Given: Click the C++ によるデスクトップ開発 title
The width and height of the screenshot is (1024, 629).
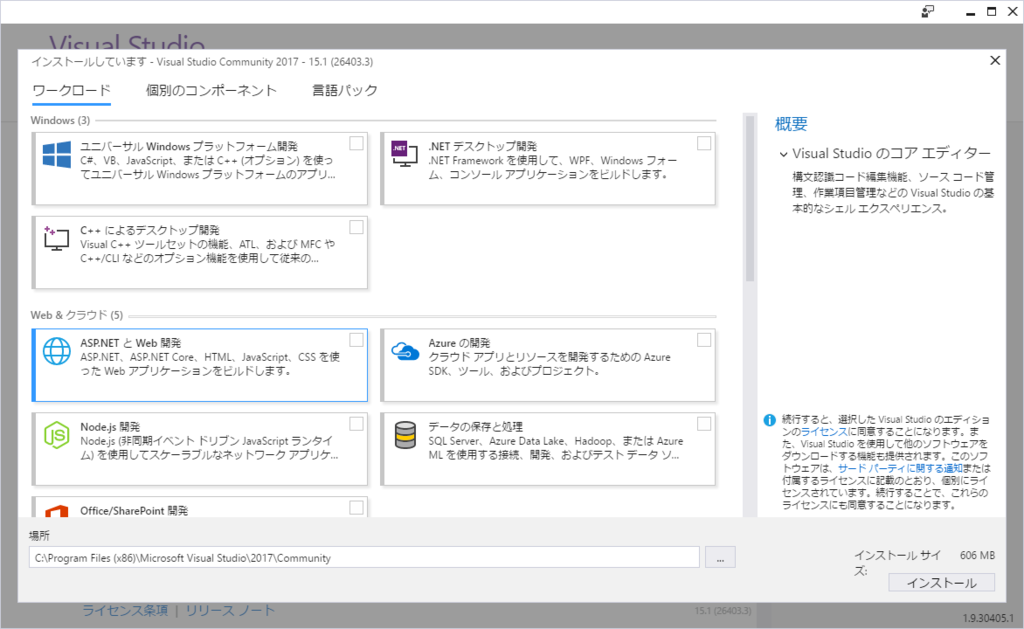Looking at the screenshot, I should click(150, 230).
